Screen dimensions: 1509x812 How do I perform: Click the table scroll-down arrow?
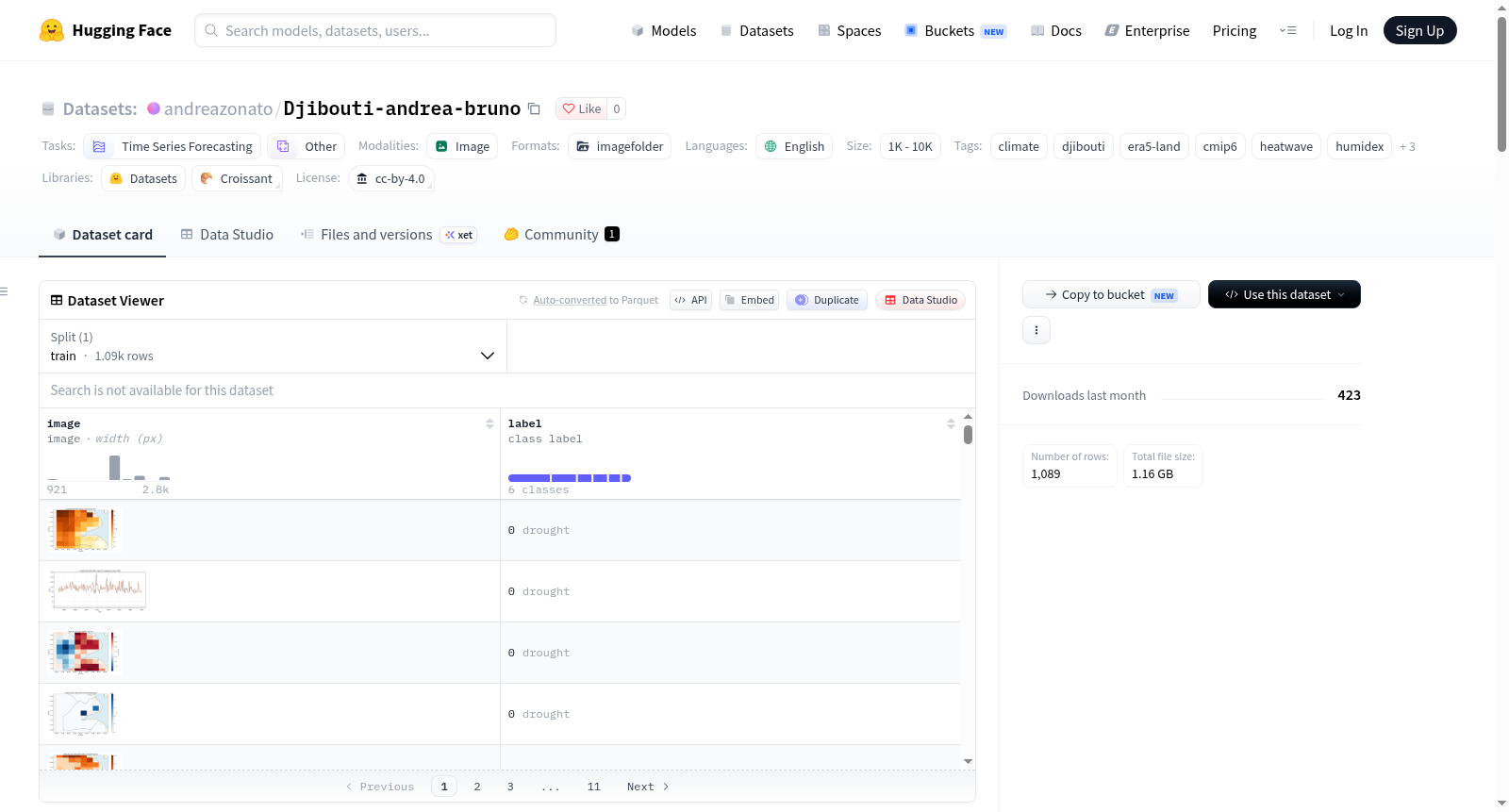tap(968, 761)
